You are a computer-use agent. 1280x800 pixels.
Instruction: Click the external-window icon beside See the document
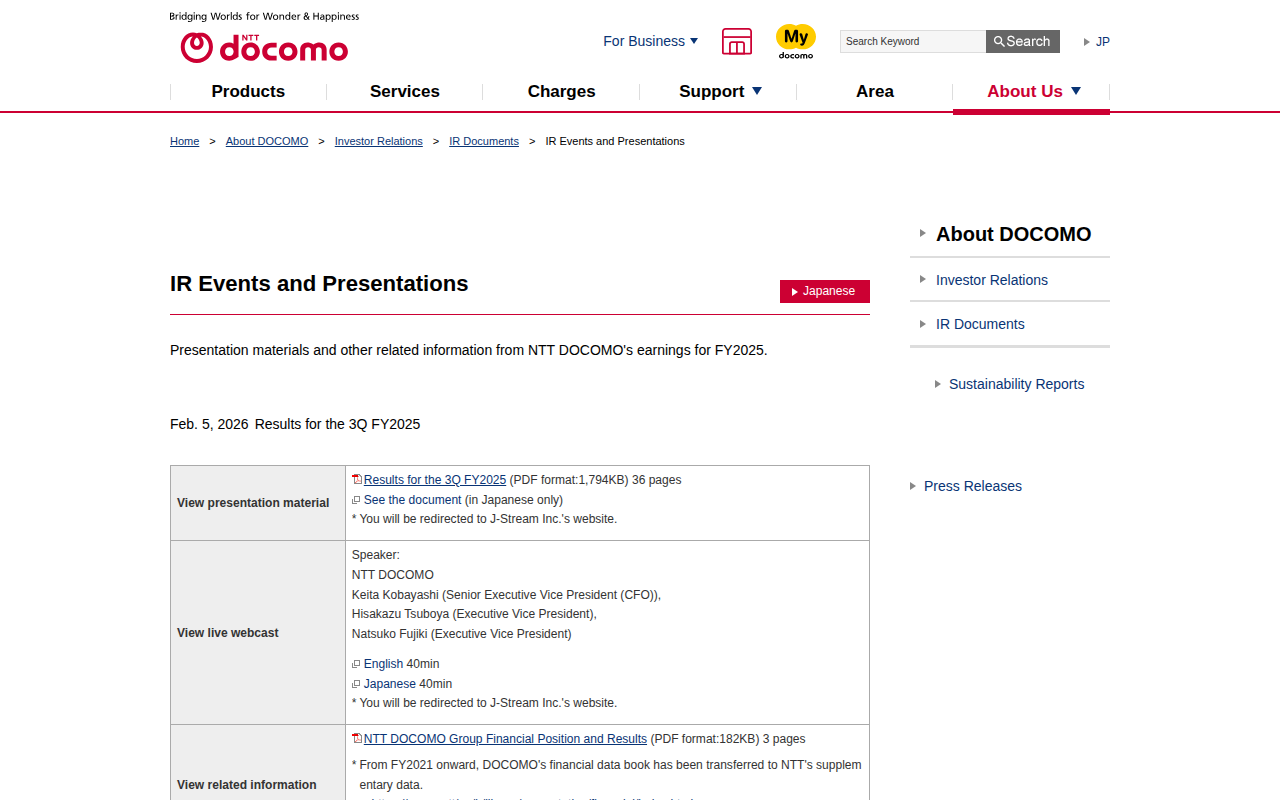click(x=356, y=500)
